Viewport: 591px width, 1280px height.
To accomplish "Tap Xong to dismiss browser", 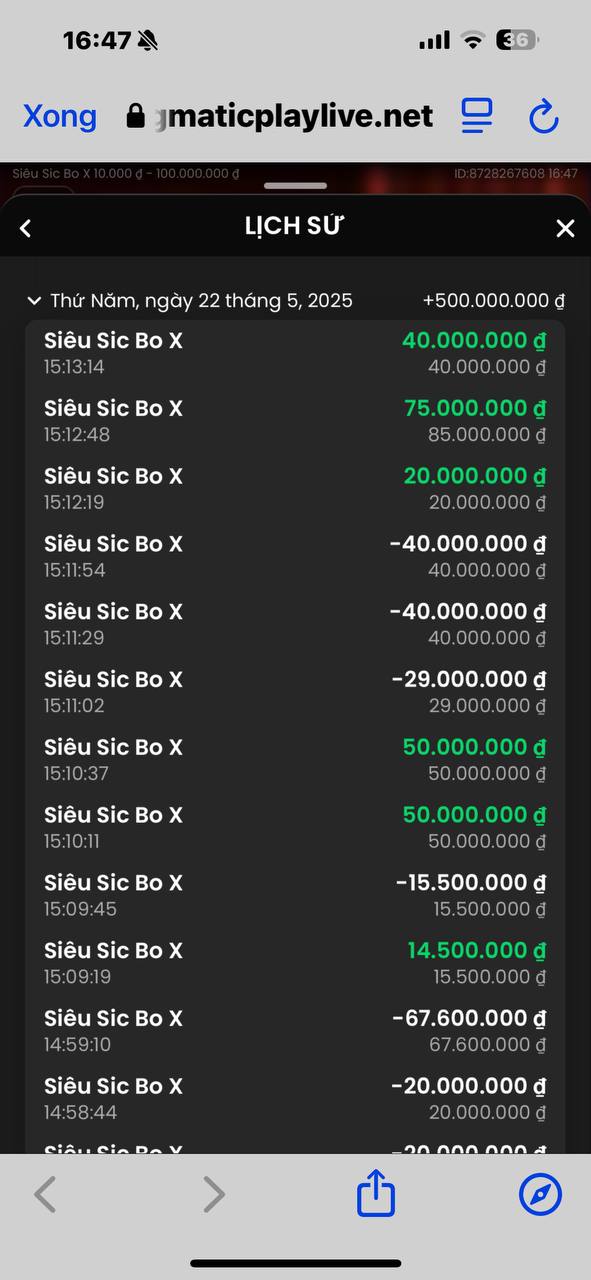I will pos(60,116).
